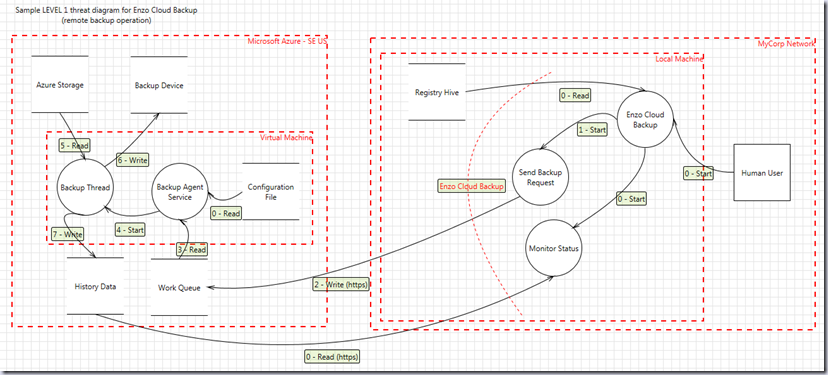Screen dimensions: 828x375
Task: Select the Backup Thread process circle
Action: pyautogui.click(x=86, y=186)
